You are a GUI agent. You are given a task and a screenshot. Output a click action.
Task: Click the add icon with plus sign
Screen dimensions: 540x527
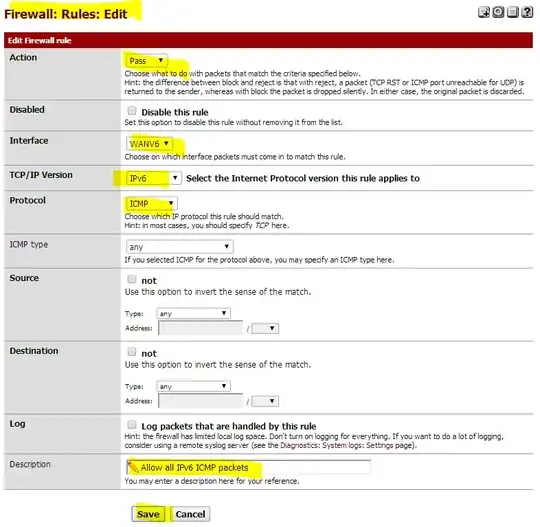(x=484, y=12)
